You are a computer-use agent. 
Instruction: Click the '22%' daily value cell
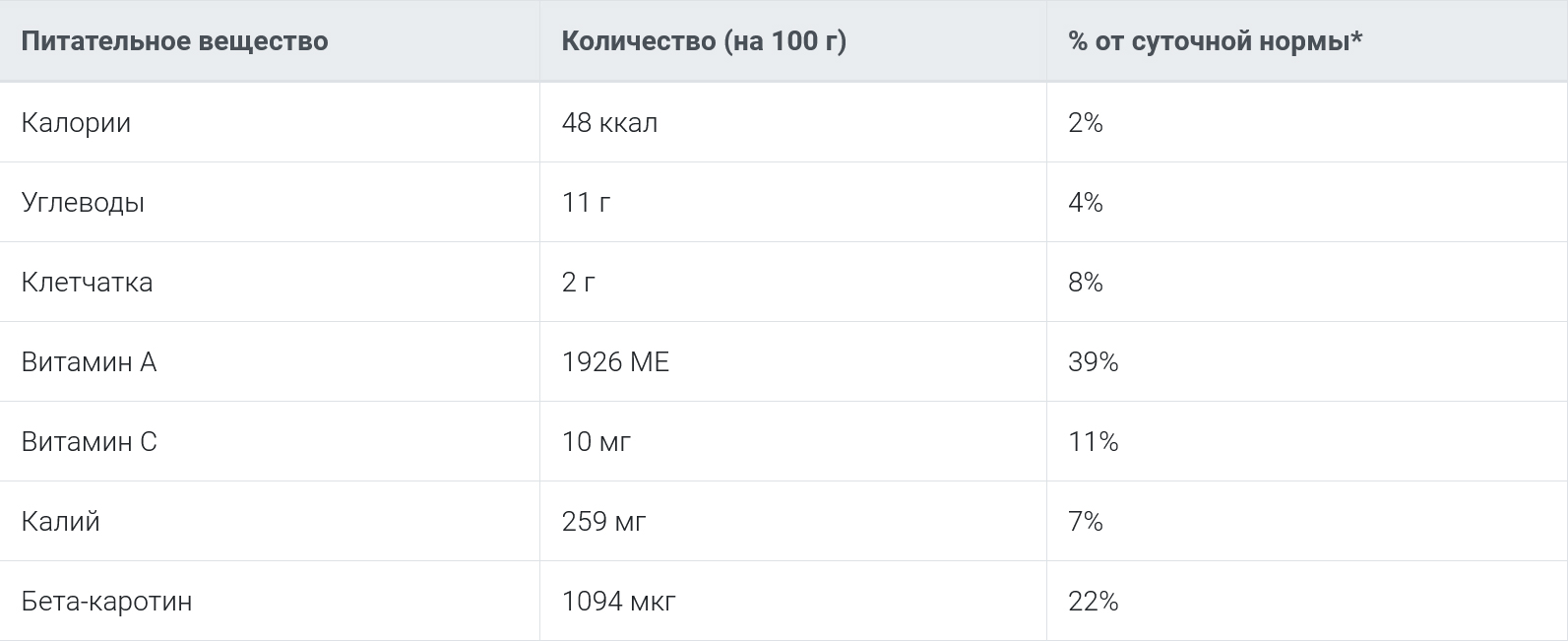point(1094,601)
